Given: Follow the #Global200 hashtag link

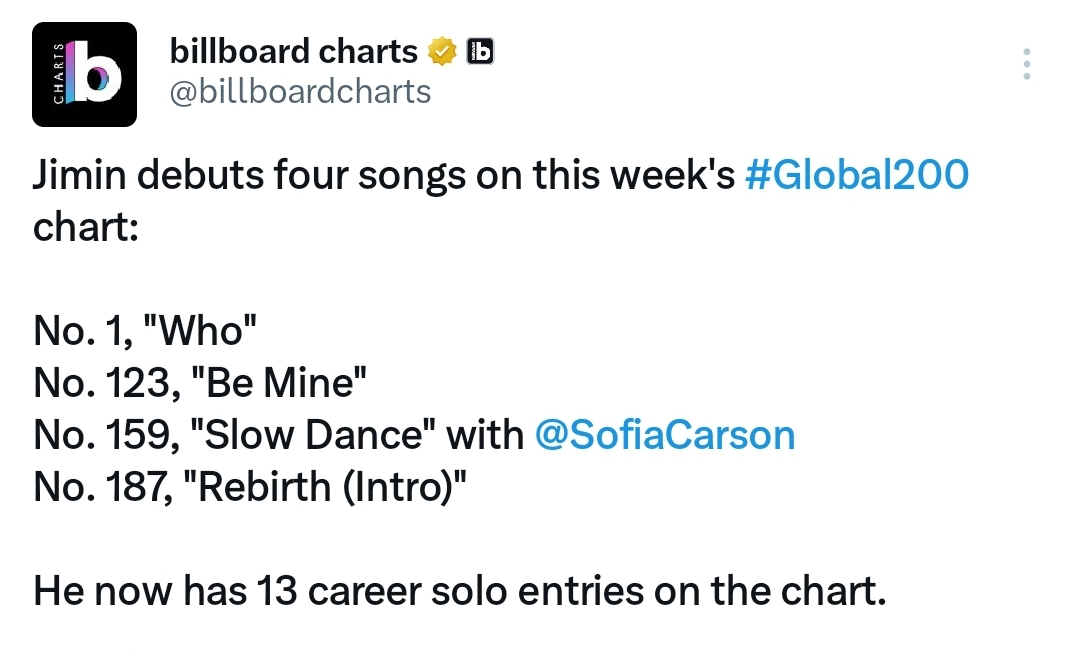Looking at the screenshot, I should tap(857, 175).
